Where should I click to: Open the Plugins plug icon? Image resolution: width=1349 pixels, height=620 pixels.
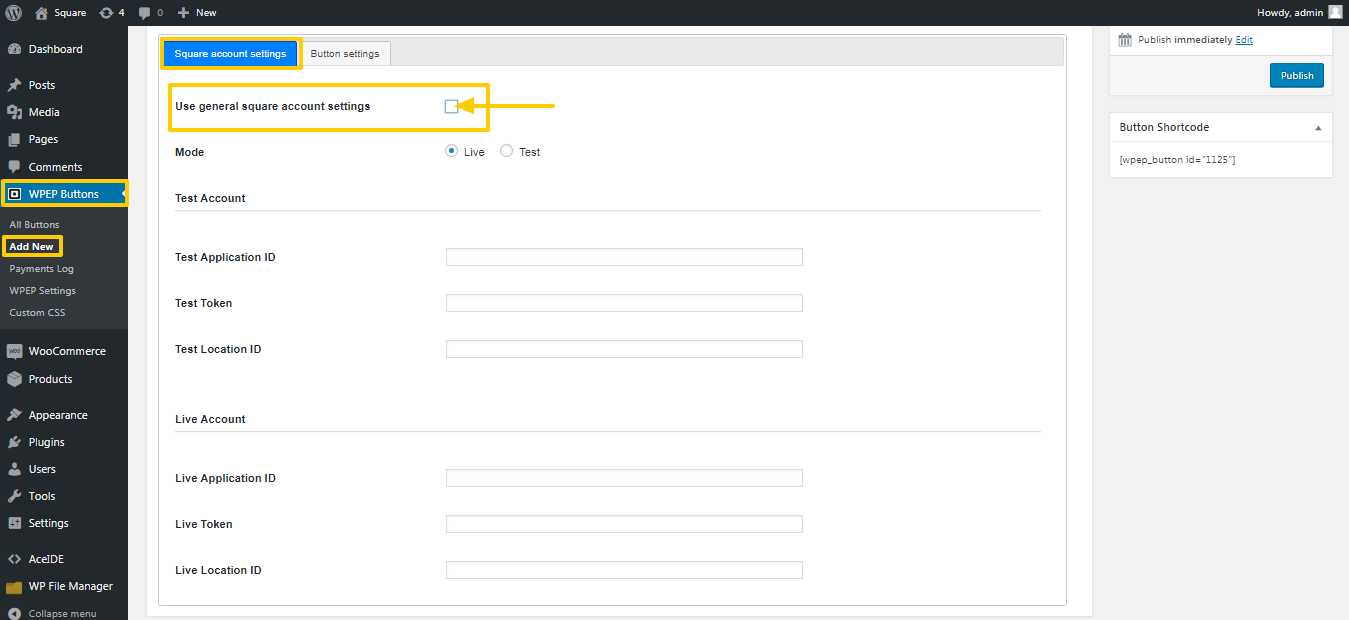pyautogui.click(x=14, y=442)
